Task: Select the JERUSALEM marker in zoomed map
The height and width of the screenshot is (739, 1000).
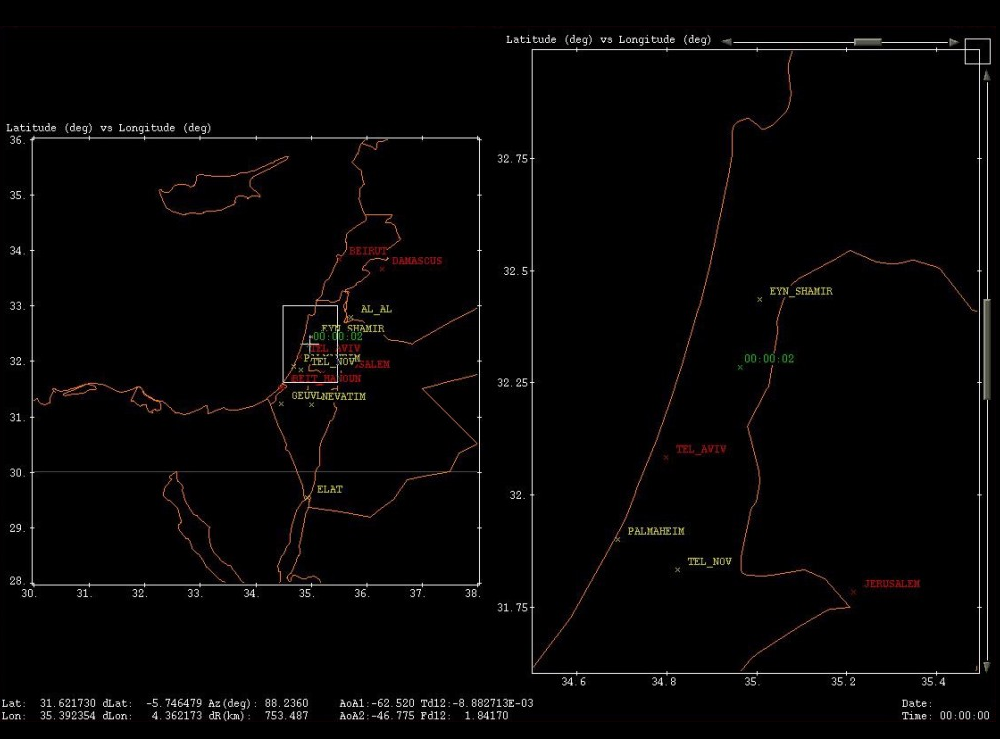Action: 853,592
